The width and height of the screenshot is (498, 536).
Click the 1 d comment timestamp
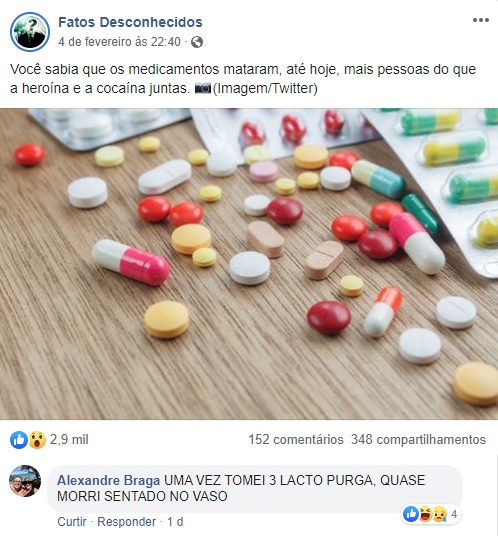click(x=175, y=522)
